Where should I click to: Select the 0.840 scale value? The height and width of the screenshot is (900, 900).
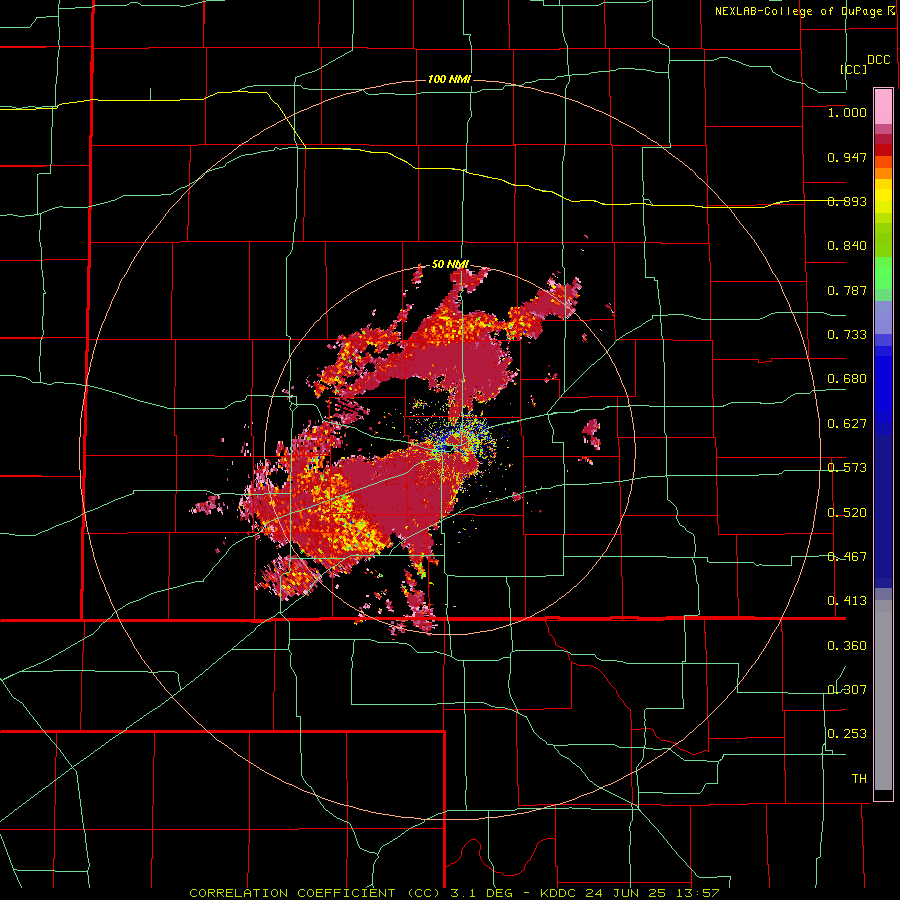pos(847,246)
